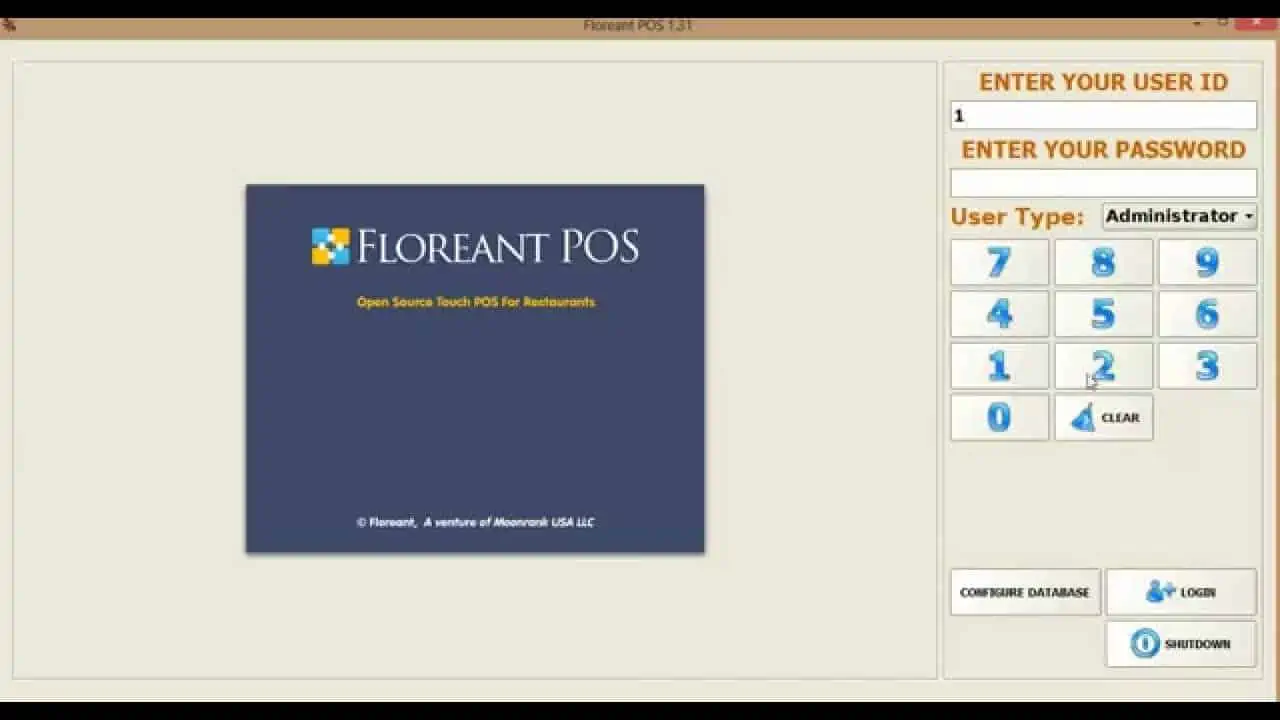Image resolution: width=1280 pixels, height=720 pixels.
Task: Tap keypad digit 5
Action: click(x=1103, y=314)
